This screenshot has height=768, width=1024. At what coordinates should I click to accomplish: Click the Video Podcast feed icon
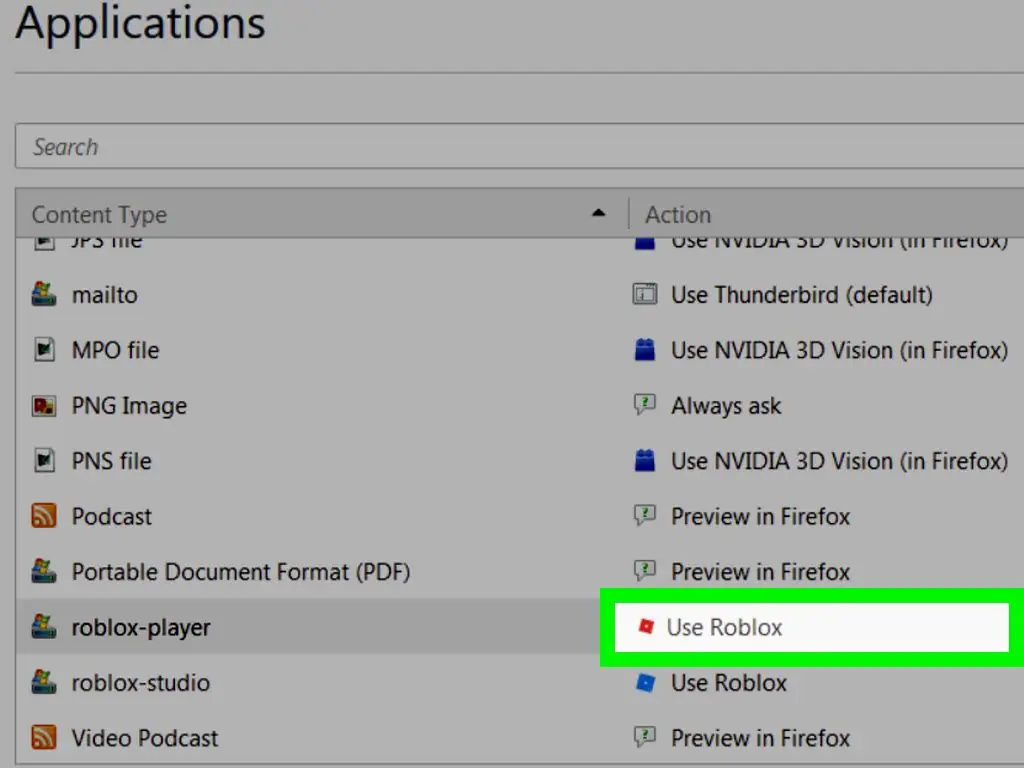tap(44, 737)
